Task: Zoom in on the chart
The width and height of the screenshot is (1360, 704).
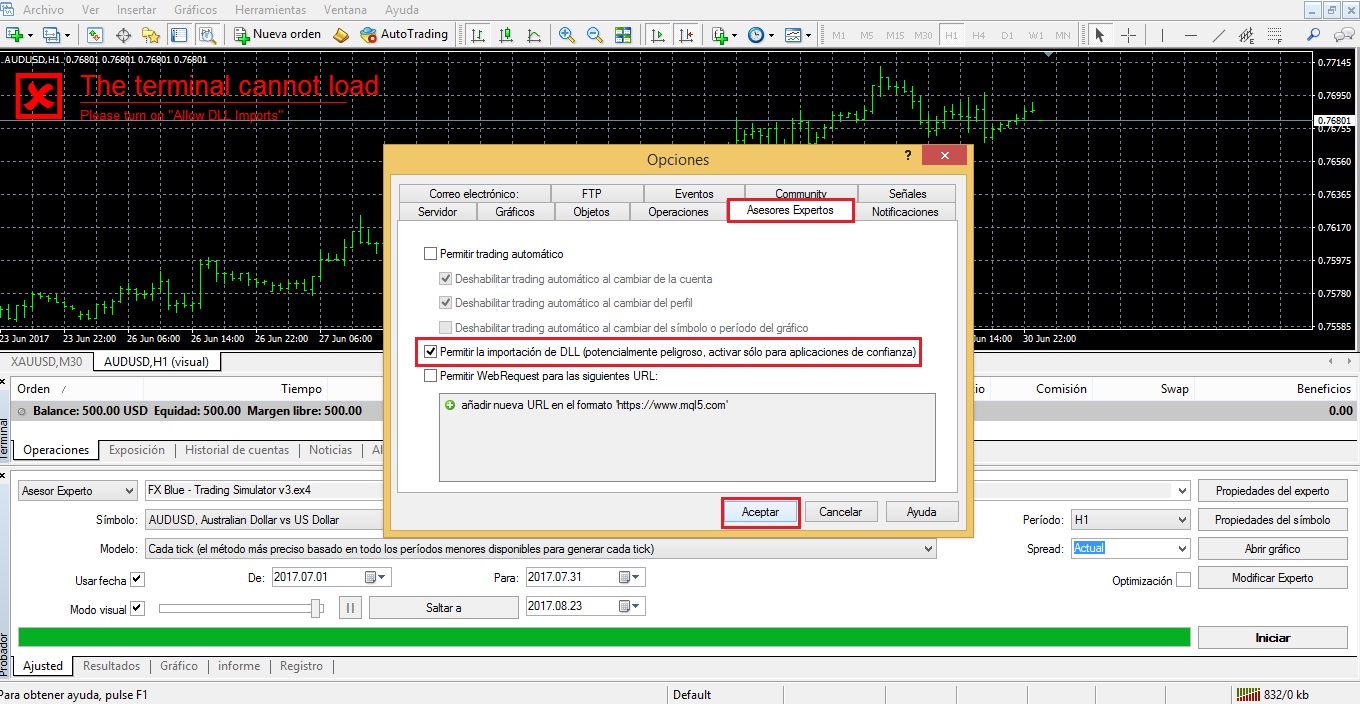Action: pyautogui.click(x=566, y=34)
